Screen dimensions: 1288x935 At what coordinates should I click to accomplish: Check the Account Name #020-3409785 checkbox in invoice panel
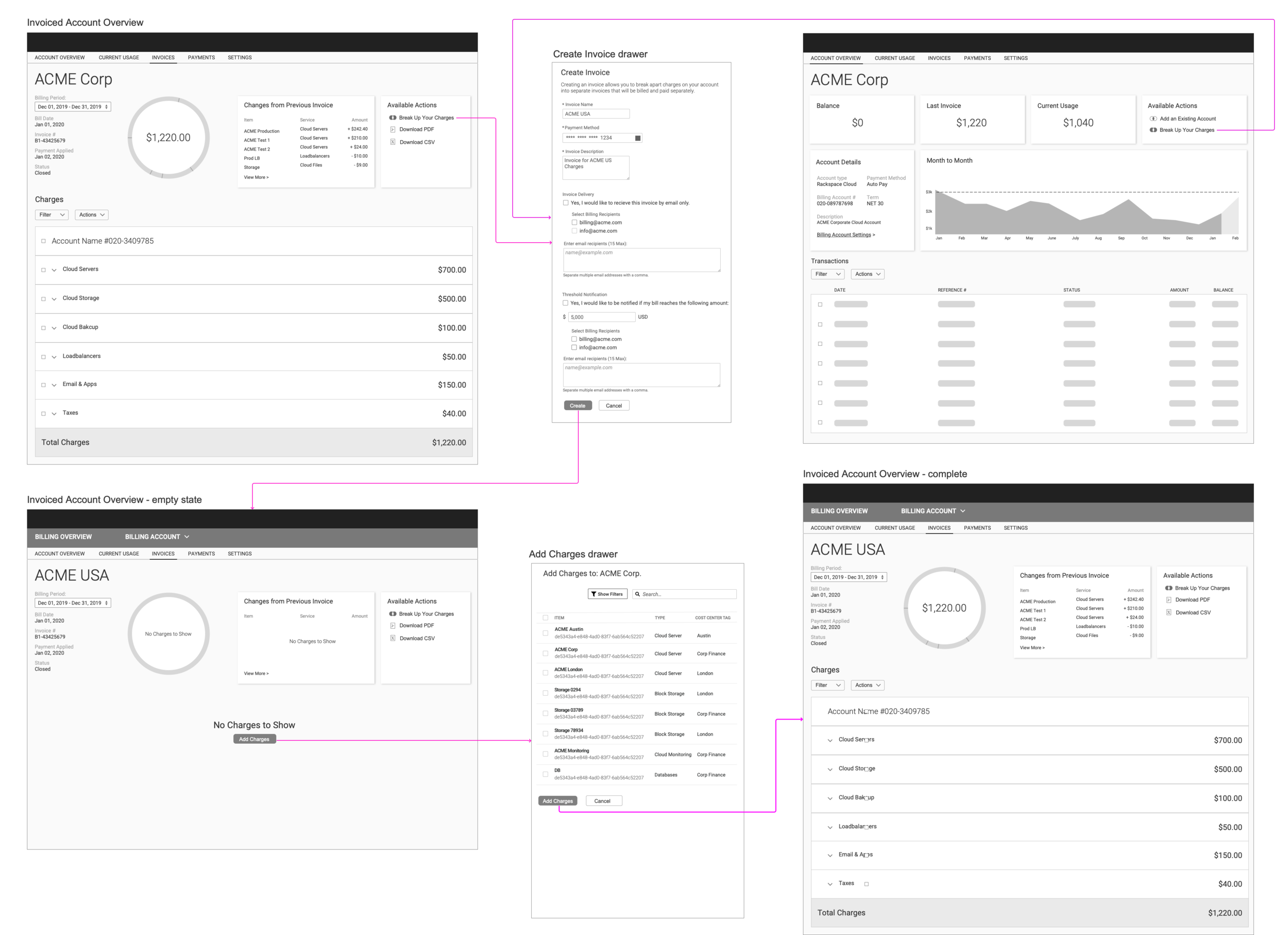click(x=44, y=241)
